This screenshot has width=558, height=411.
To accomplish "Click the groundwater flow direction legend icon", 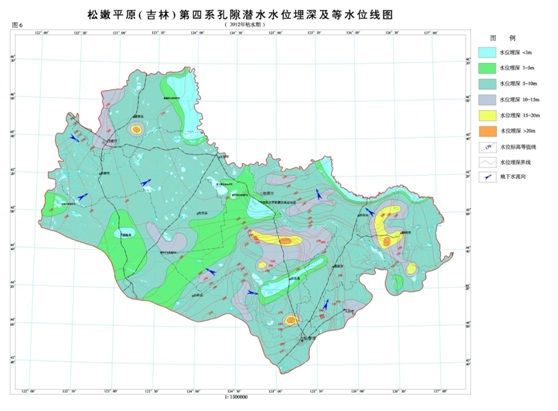I will pos(487,177).
